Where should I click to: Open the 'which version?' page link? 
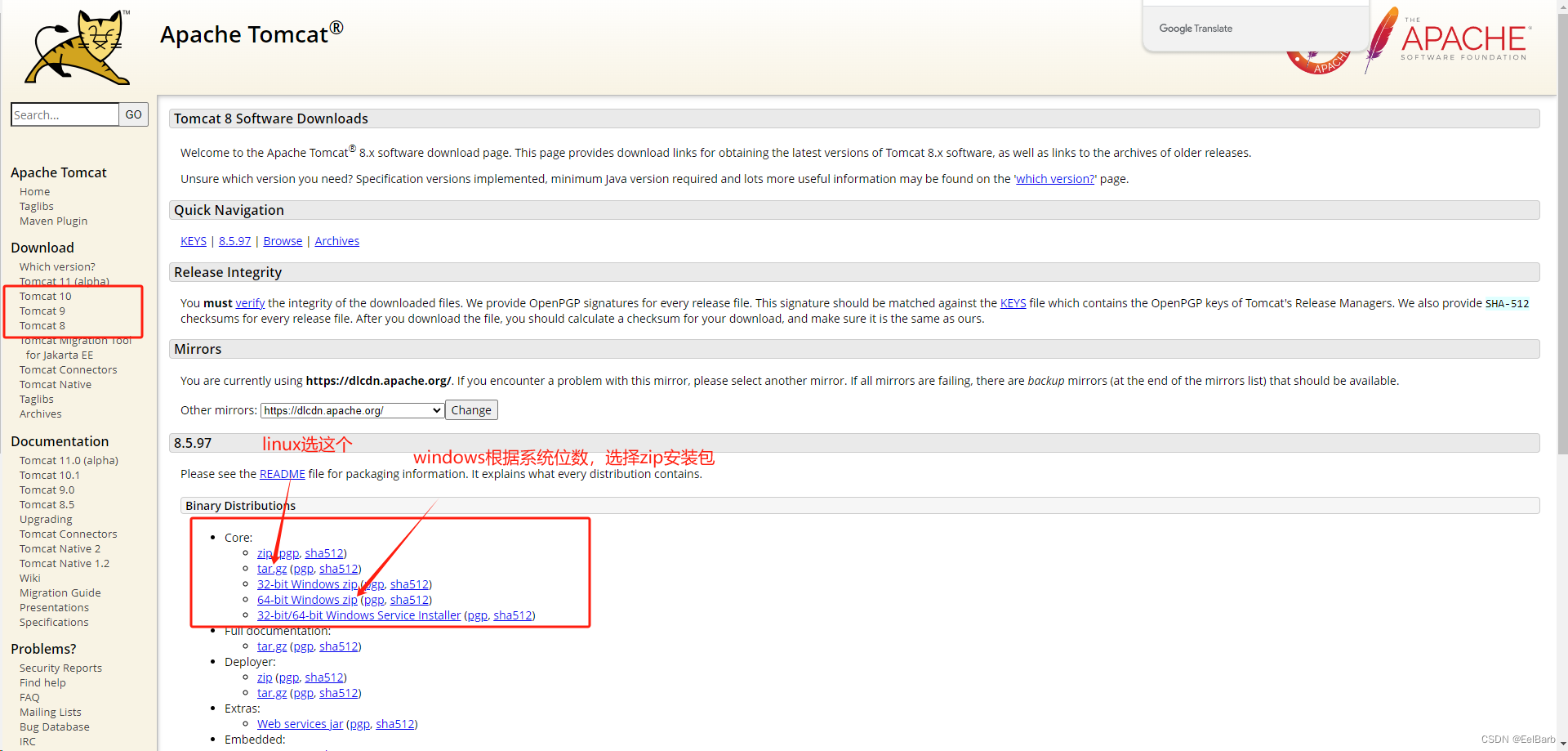coord(1055,179)
